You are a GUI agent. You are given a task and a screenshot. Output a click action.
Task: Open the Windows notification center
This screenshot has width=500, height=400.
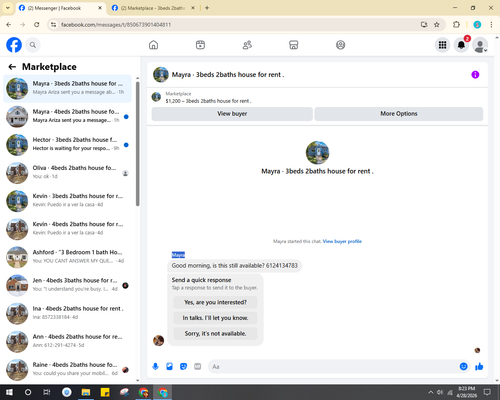point(487,392)
